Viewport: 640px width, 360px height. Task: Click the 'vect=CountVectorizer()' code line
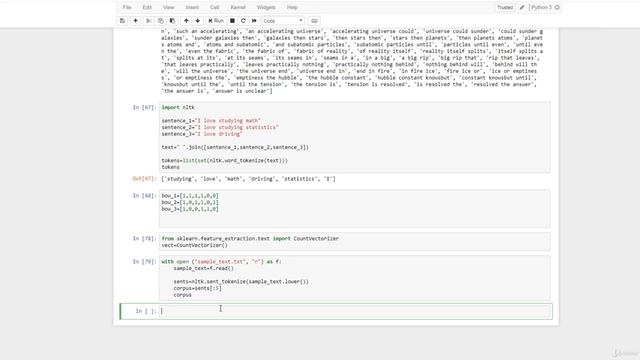click(194, 245)
